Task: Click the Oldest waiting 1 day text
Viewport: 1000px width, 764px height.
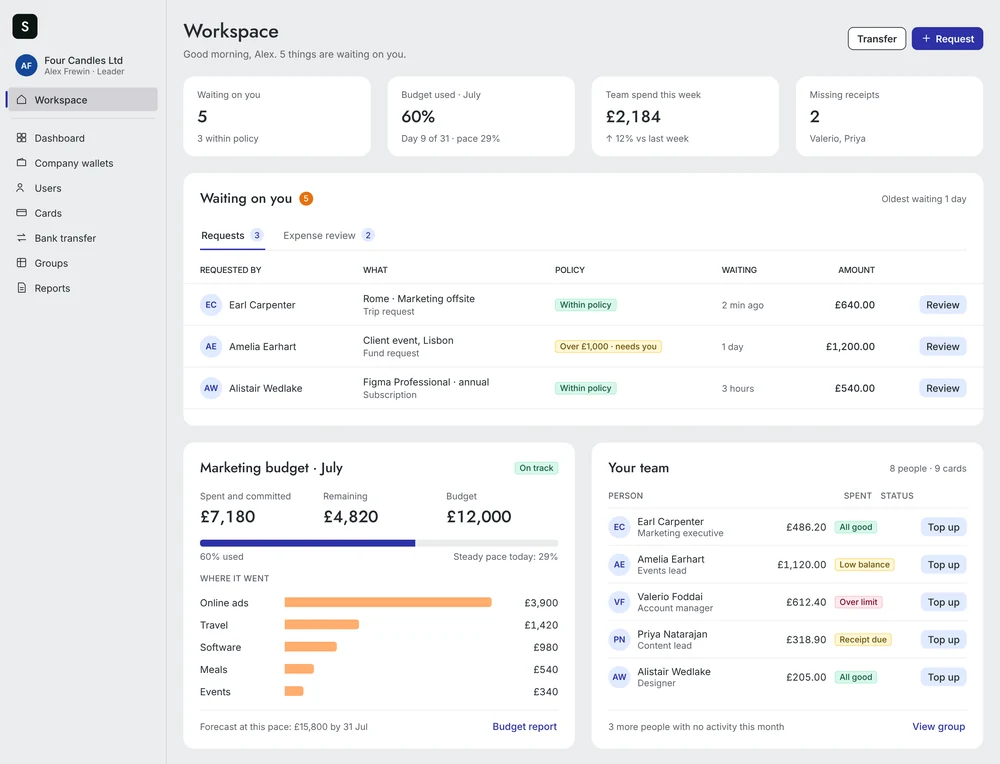Action: 923,199
